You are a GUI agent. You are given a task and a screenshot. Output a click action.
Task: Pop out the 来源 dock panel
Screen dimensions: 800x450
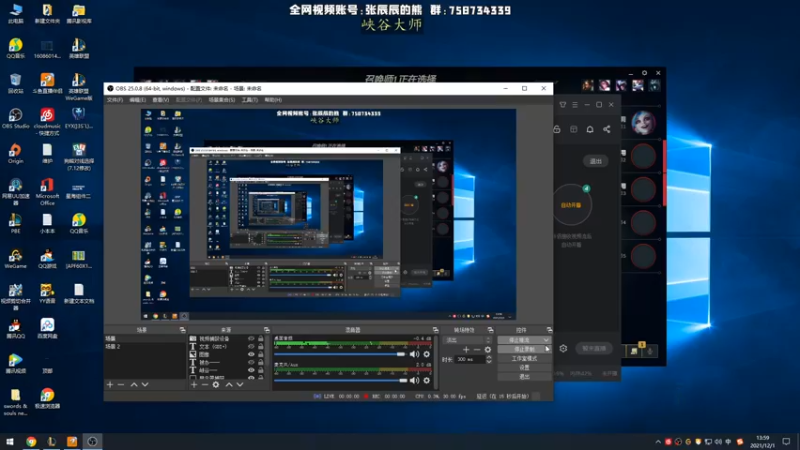[x=266, y=330]
